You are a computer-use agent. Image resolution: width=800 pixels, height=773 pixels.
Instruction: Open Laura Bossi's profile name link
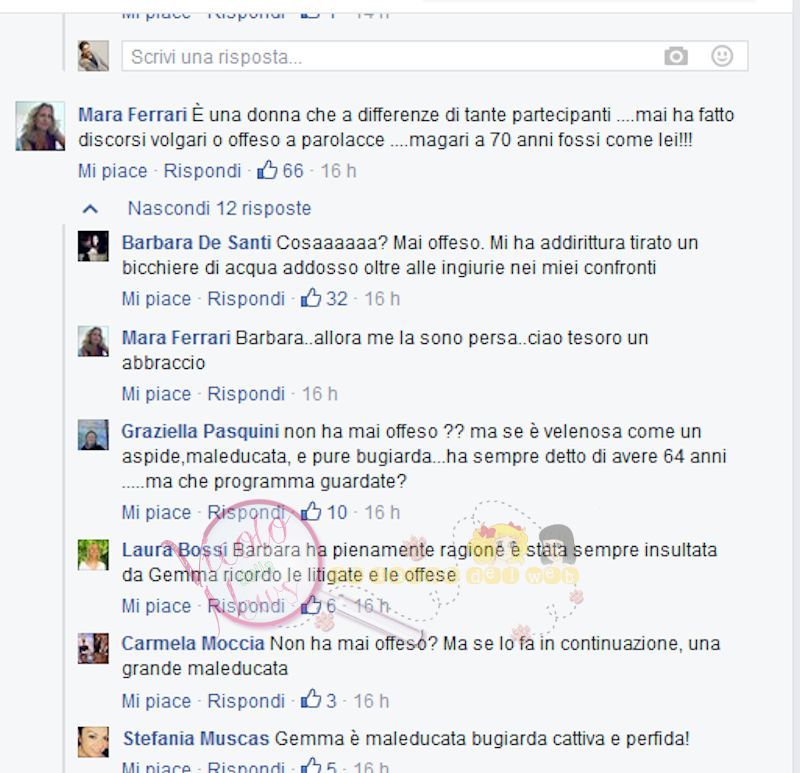pyautogui.click(x=174, y=550)
